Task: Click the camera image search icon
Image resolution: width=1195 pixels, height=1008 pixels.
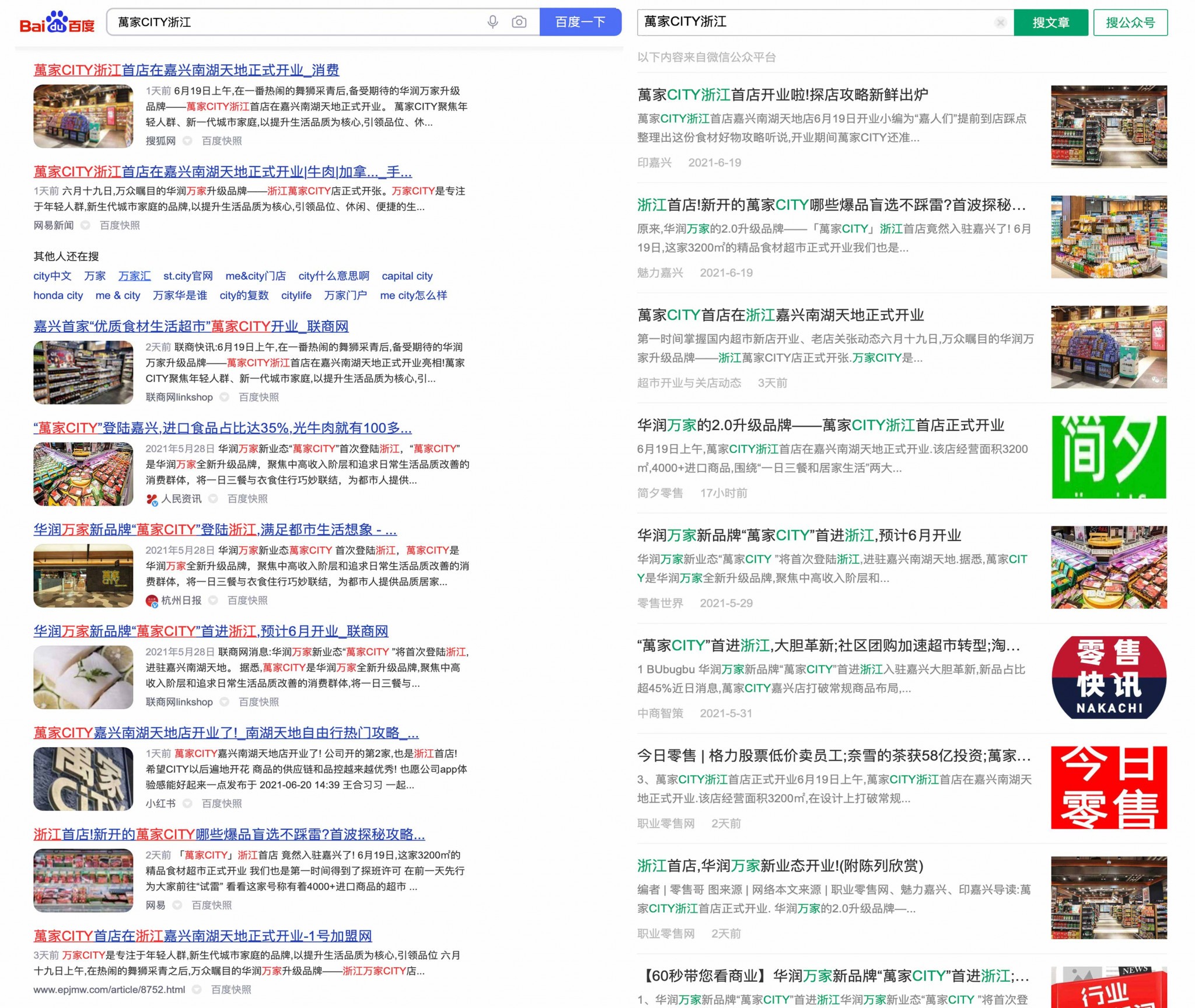Action: pyautogui.click(x=519, y=22)
